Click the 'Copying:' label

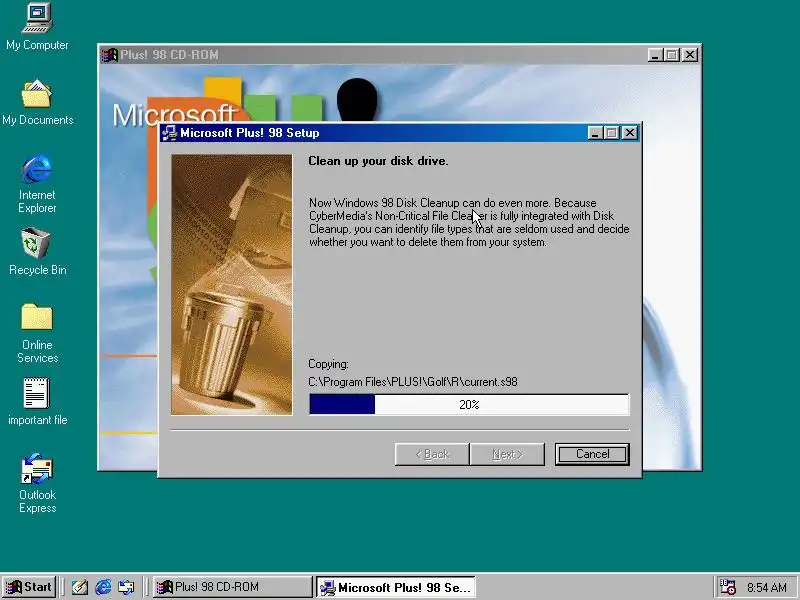(x=328, y=364)
